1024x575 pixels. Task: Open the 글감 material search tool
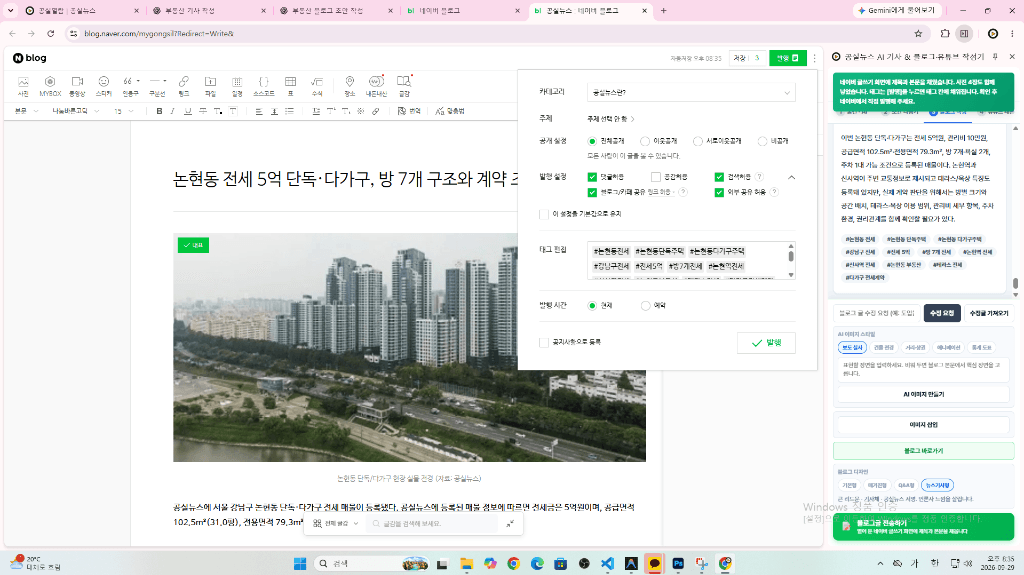[404, 86]
